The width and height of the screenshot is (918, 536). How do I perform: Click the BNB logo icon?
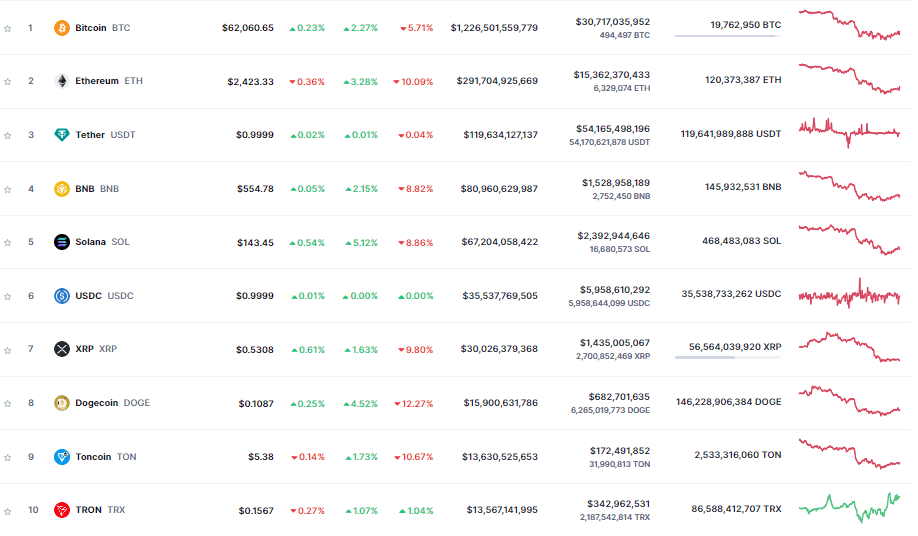point(61,188)
